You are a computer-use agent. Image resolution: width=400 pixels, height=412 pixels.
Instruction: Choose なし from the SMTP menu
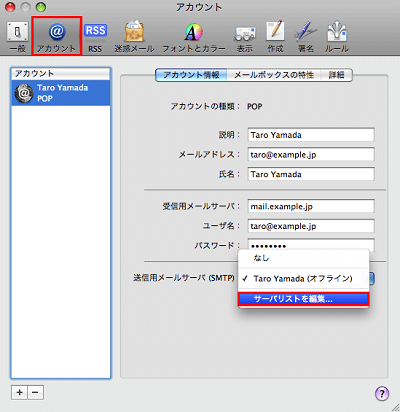tap(303, 258)
